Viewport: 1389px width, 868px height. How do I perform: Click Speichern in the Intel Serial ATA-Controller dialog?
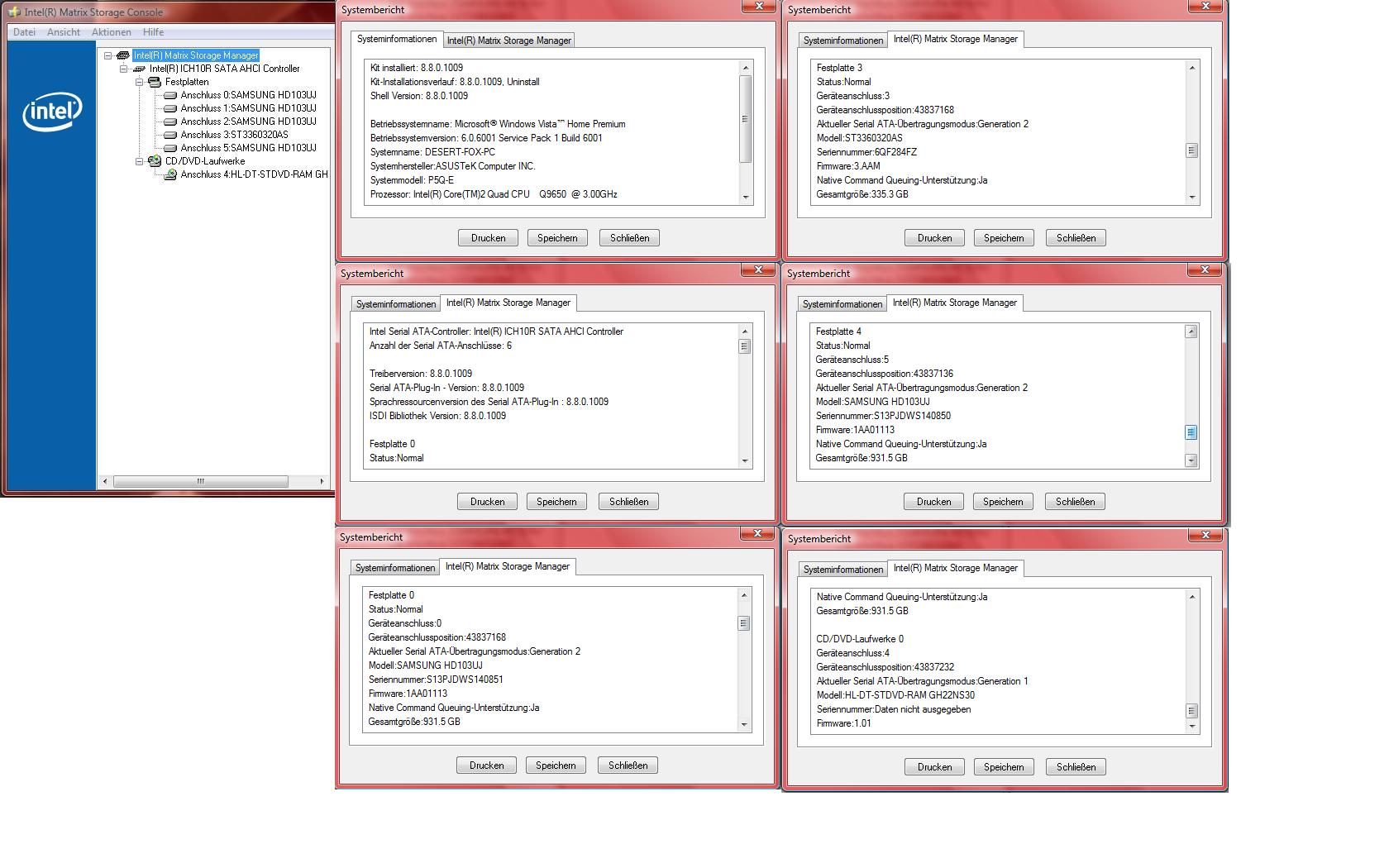coord(556,502)
